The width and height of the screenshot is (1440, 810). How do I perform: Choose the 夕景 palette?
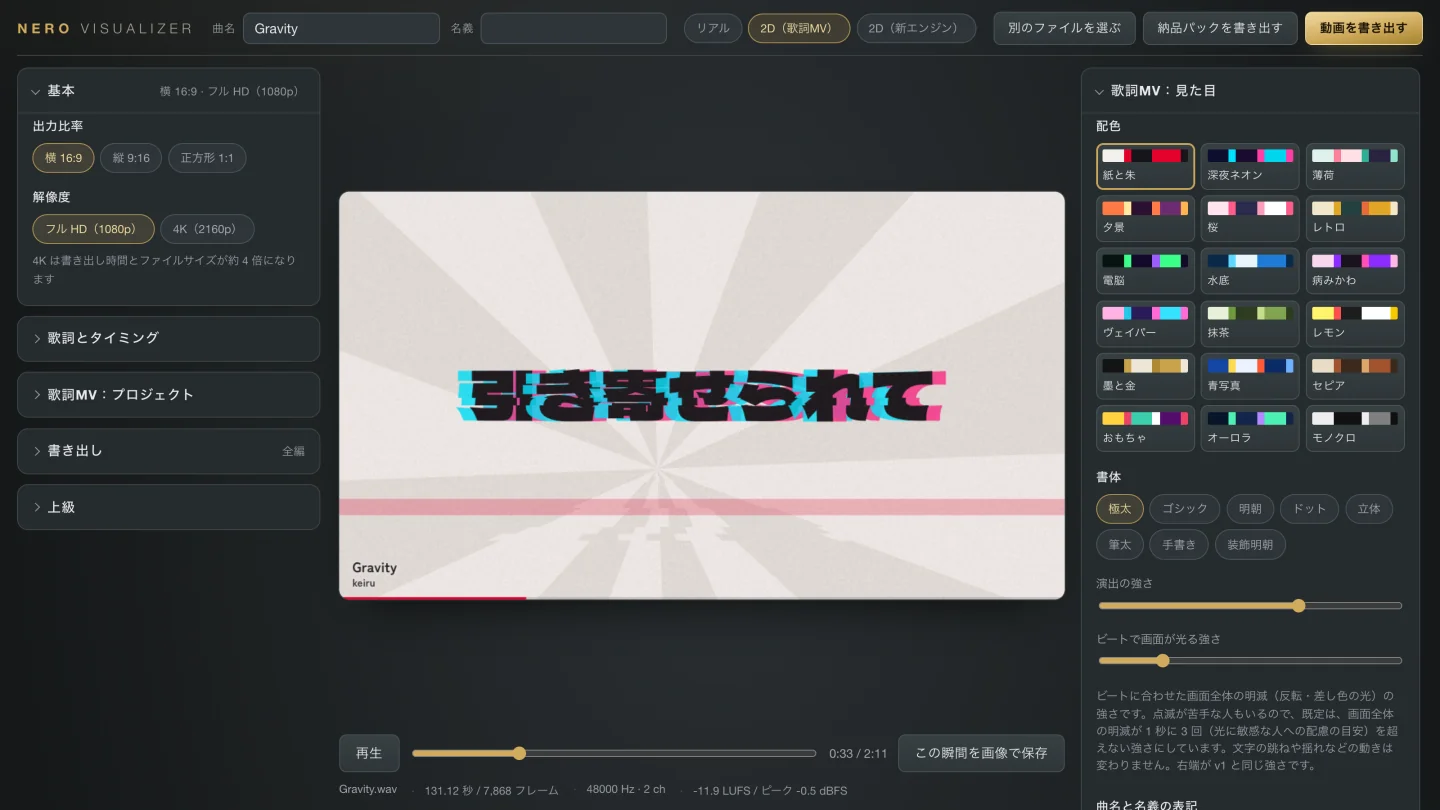[1145, 218]
